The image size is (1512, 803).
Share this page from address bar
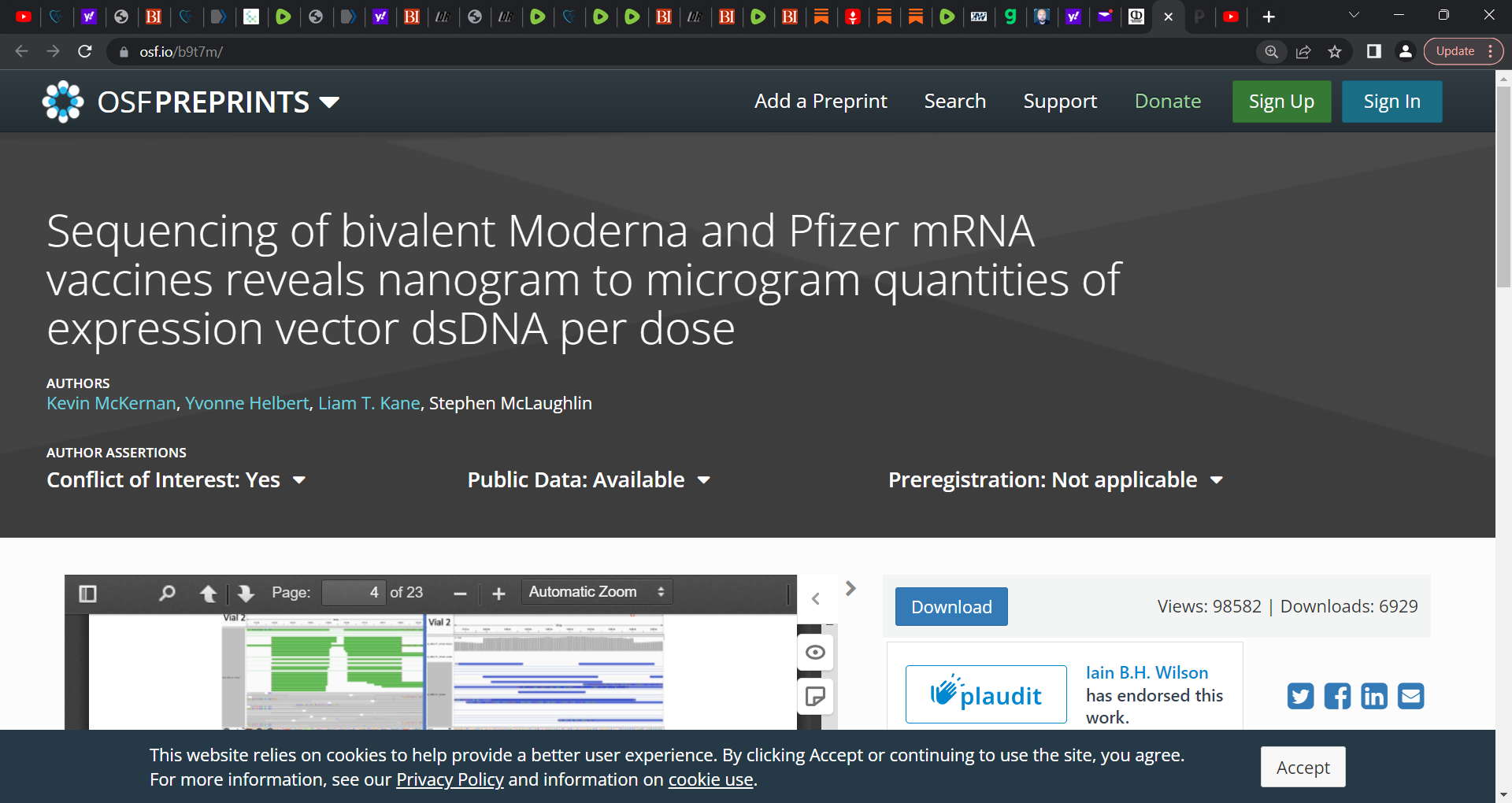point(1303,51)
